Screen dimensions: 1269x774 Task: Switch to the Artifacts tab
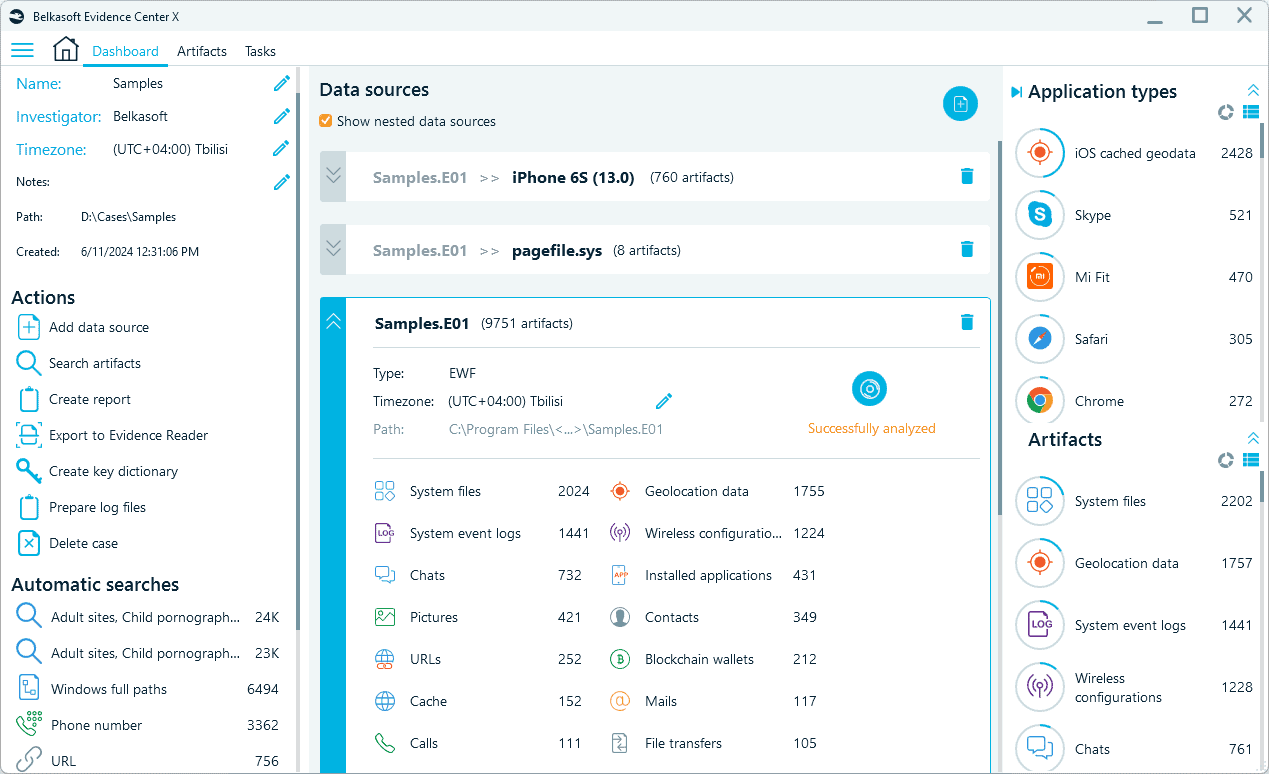click(x=202, y=51)
